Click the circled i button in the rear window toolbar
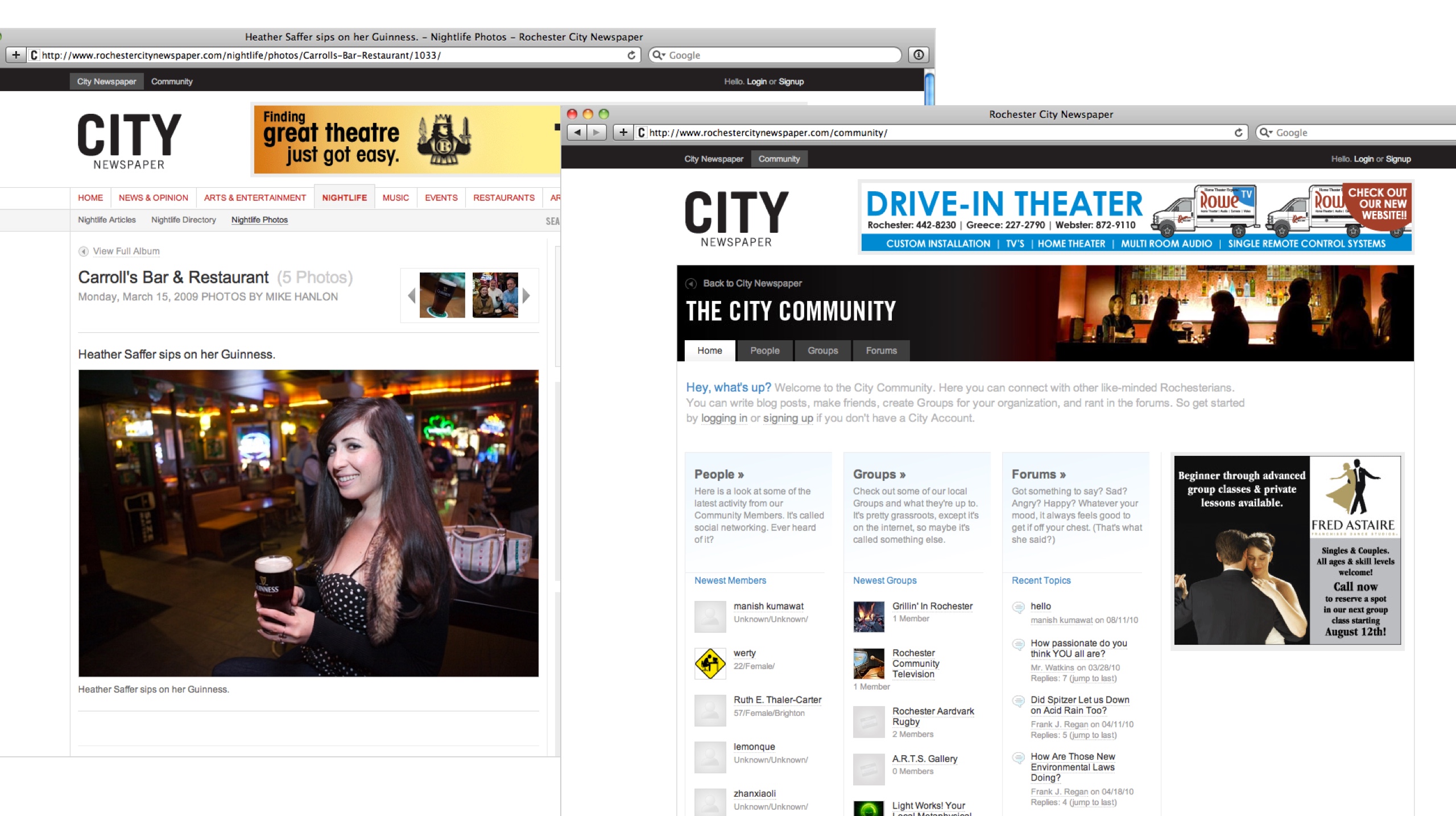Image resolution: width=1456 pixels, height=816 pixels. [919, 55]
